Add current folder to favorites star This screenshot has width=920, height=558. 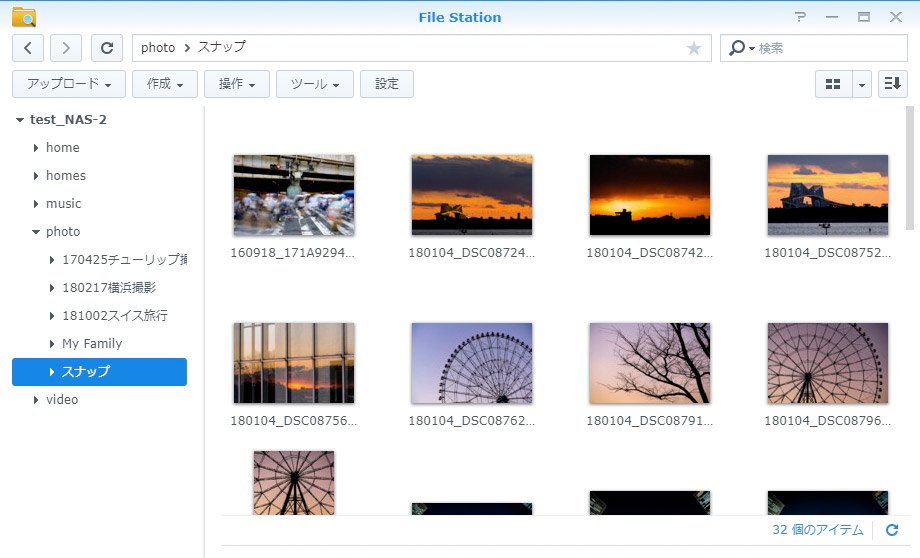(x=694, y=48)
